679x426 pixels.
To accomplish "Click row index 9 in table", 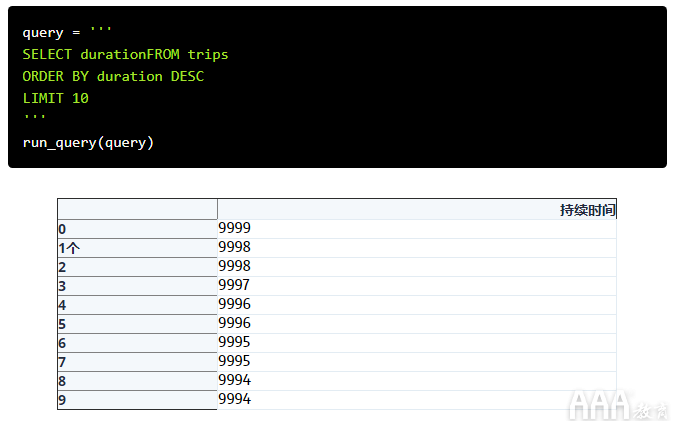I will pyautogui.click(x=63, y=400).
